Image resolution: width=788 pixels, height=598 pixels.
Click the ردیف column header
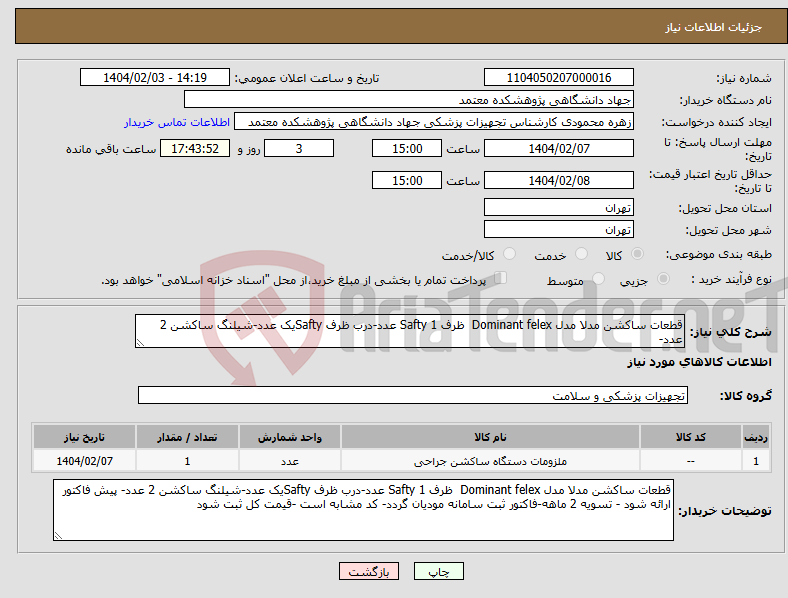(x=756, y=437)
